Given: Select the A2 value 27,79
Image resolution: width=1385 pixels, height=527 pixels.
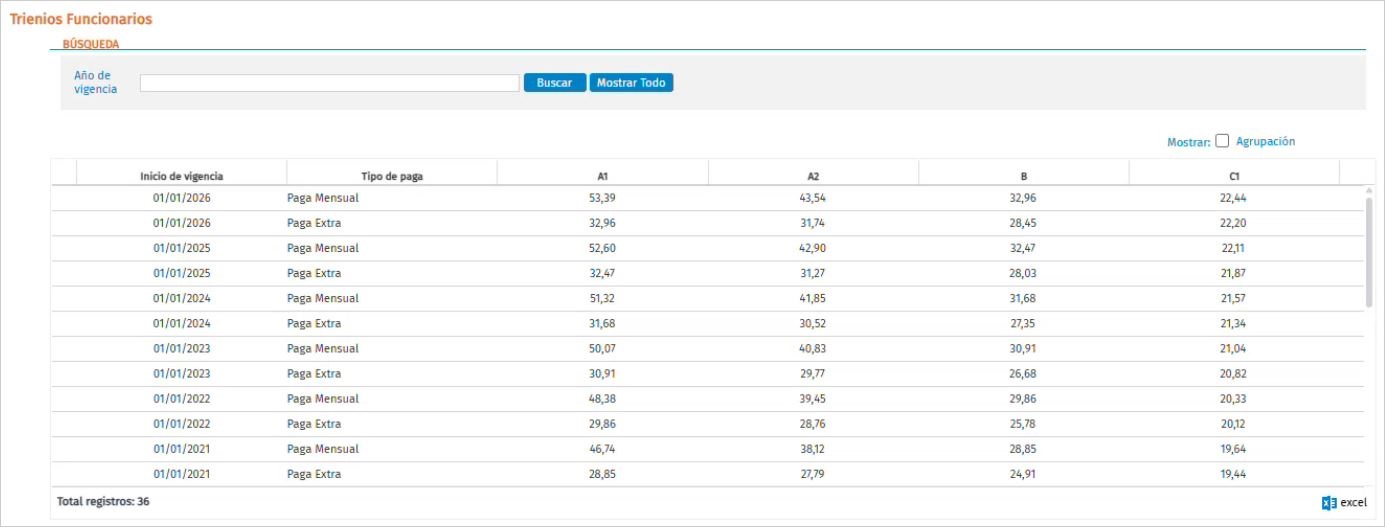Looking at the screenshot, I should point(813,474).
